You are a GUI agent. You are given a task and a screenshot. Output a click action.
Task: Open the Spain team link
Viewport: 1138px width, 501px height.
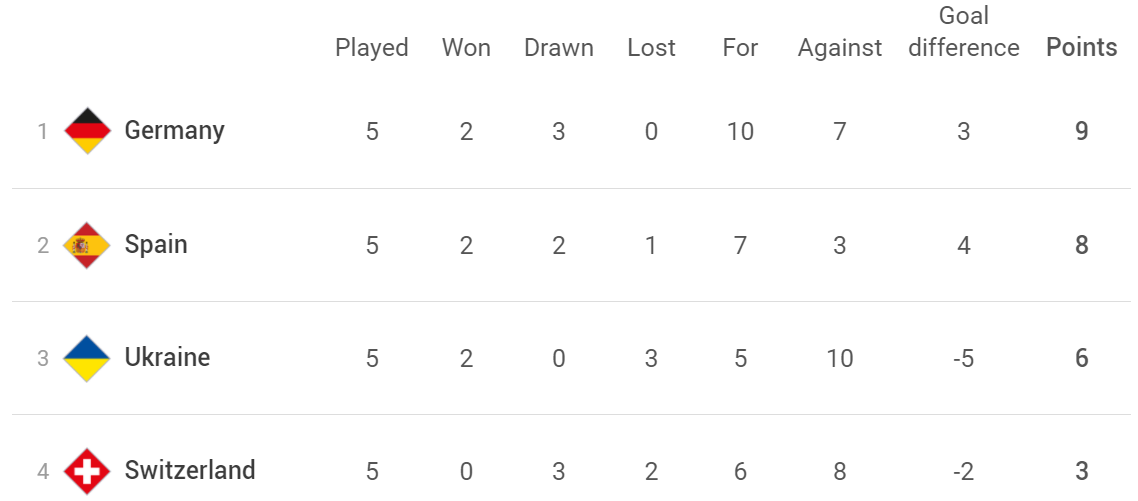(156, 245)
